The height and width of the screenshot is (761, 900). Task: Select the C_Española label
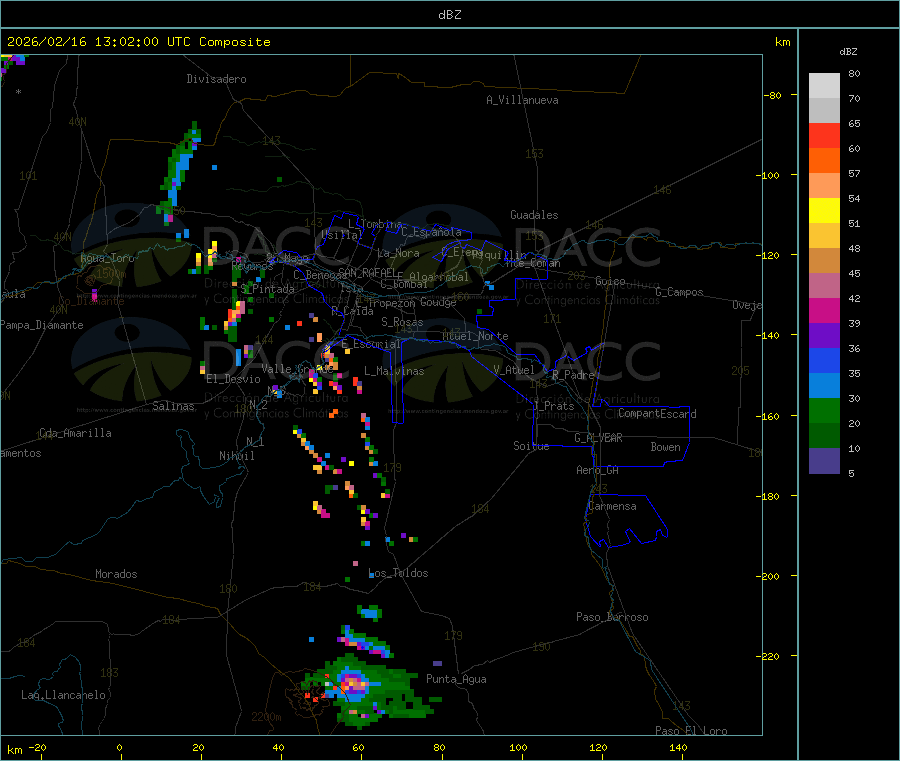(432, 232)
